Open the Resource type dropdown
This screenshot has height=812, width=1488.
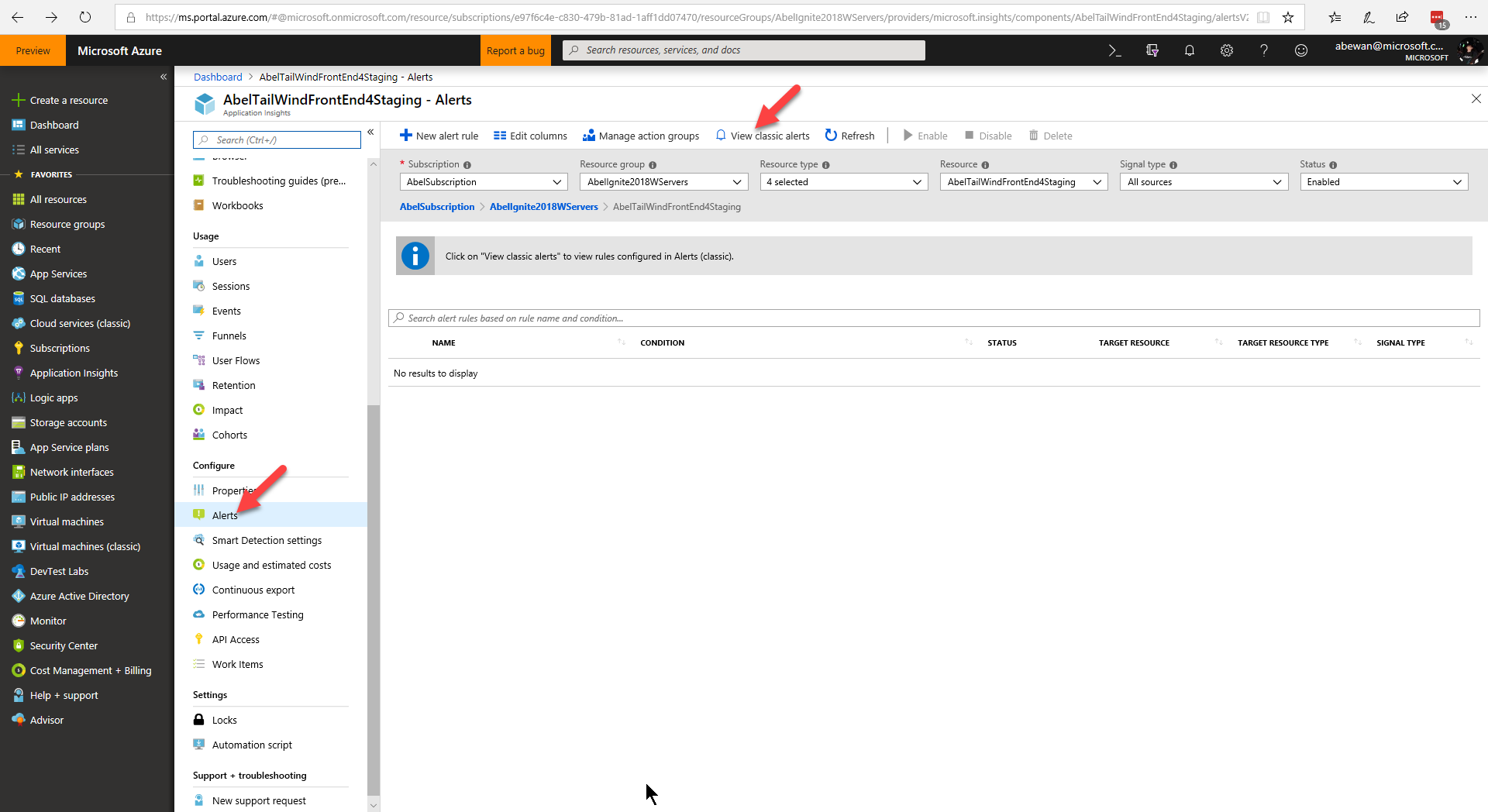844,182
